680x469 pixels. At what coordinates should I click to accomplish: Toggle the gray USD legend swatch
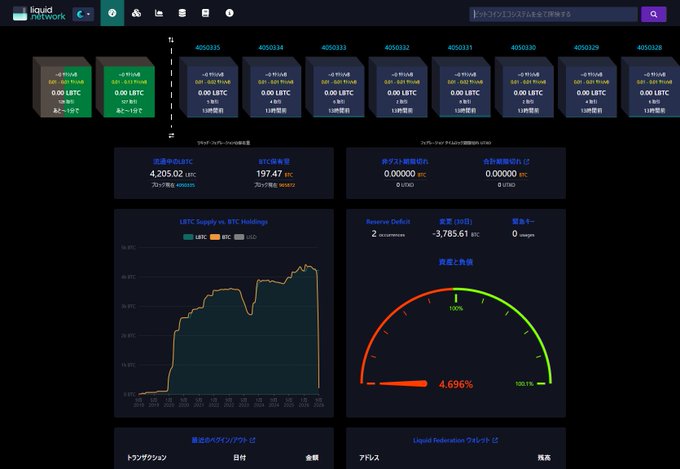[239, 237]
